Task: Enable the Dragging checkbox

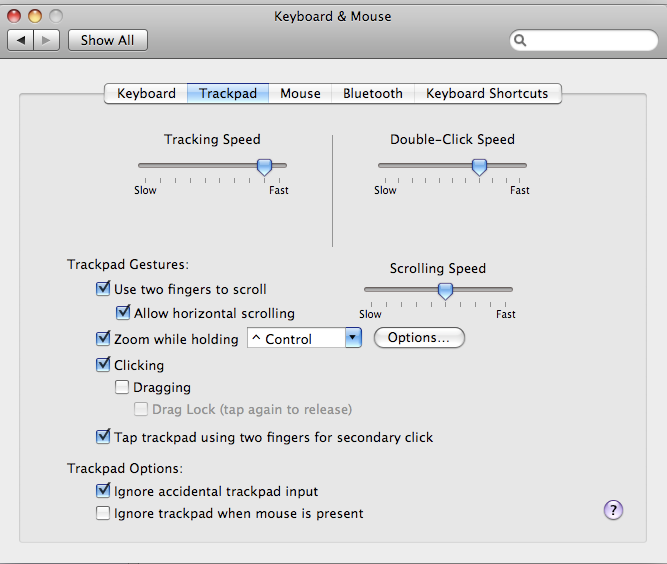Action: coord(122,387)
